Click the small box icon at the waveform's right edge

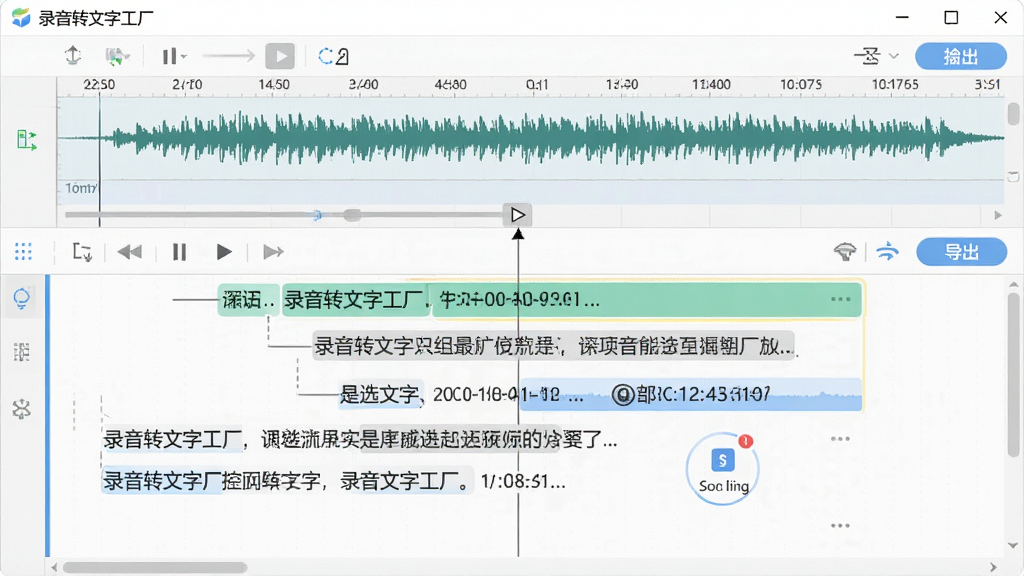(1013, 176)
